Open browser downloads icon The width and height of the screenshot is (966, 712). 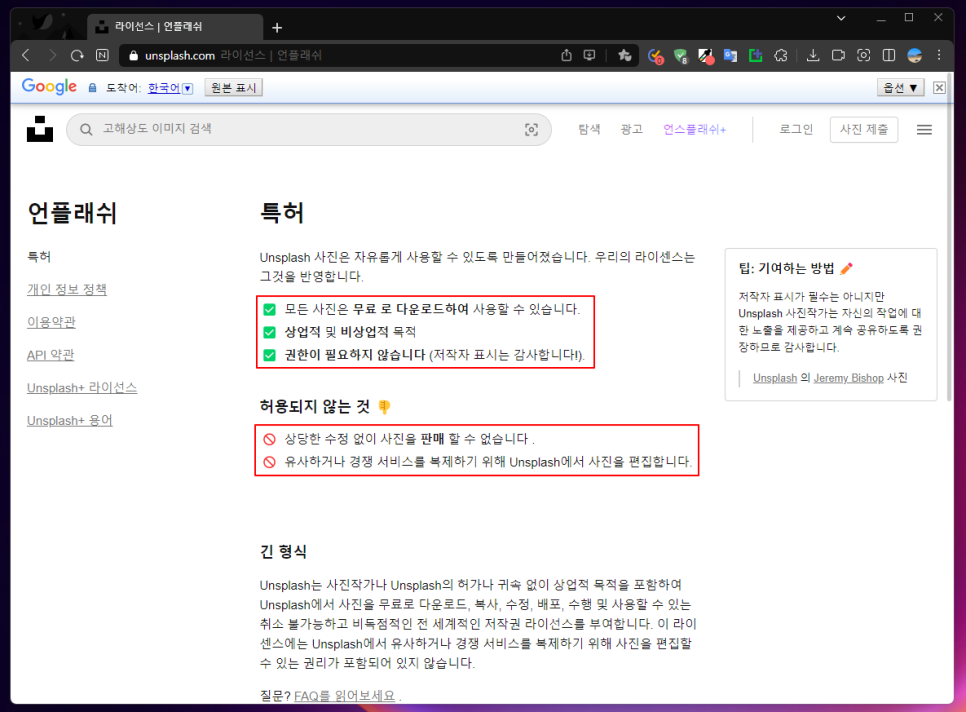coord(813,55)
